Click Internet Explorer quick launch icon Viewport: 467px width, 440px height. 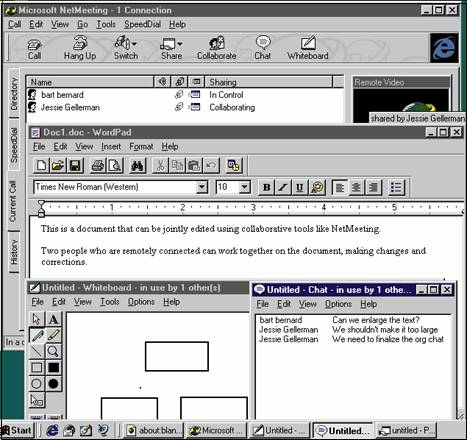pyautogui.click(x=52, y=430)
